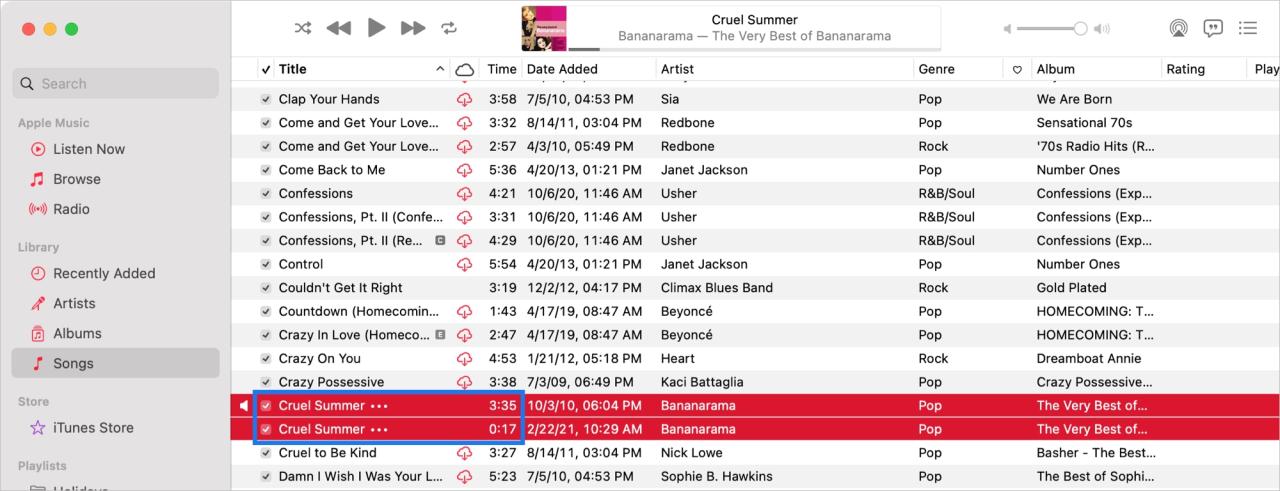Uncheck Crazy Possessive checkbox
Screen dimensions: 1280x491
click(x=266, y=382)
